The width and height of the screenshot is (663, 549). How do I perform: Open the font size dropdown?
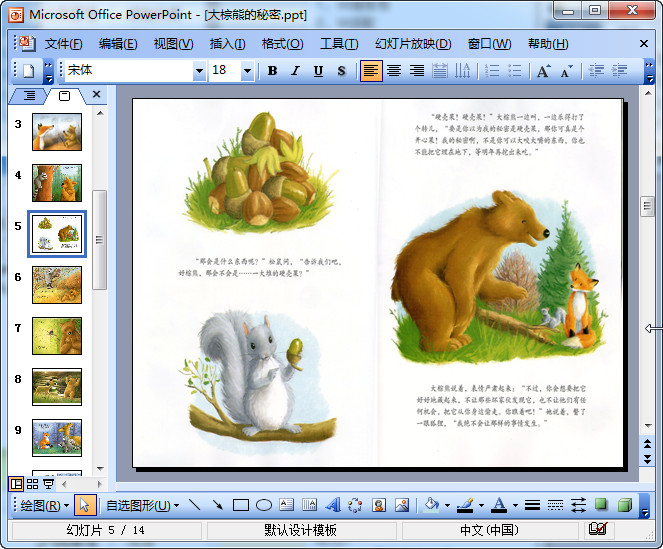point(247,71)
